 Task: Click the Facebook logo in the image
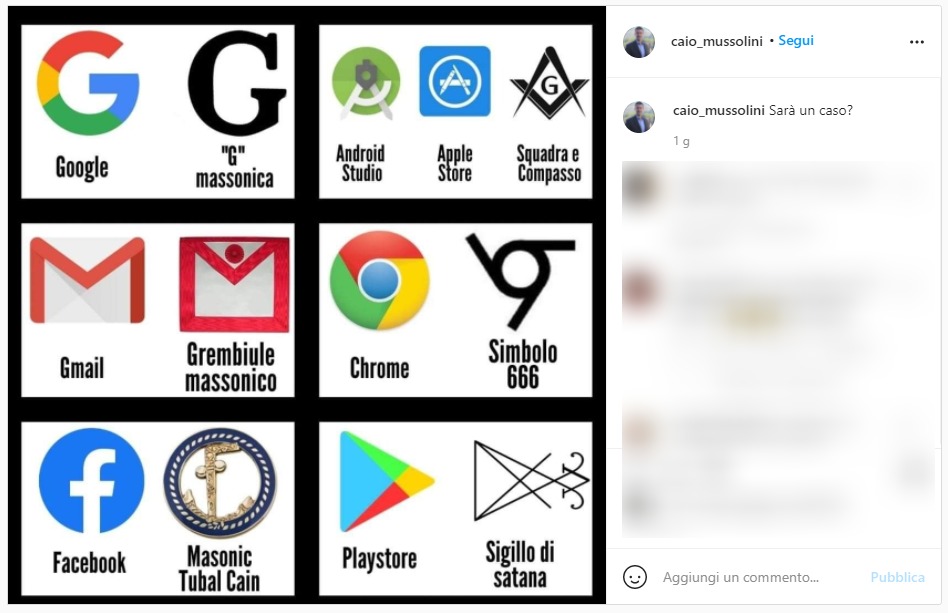92,481
